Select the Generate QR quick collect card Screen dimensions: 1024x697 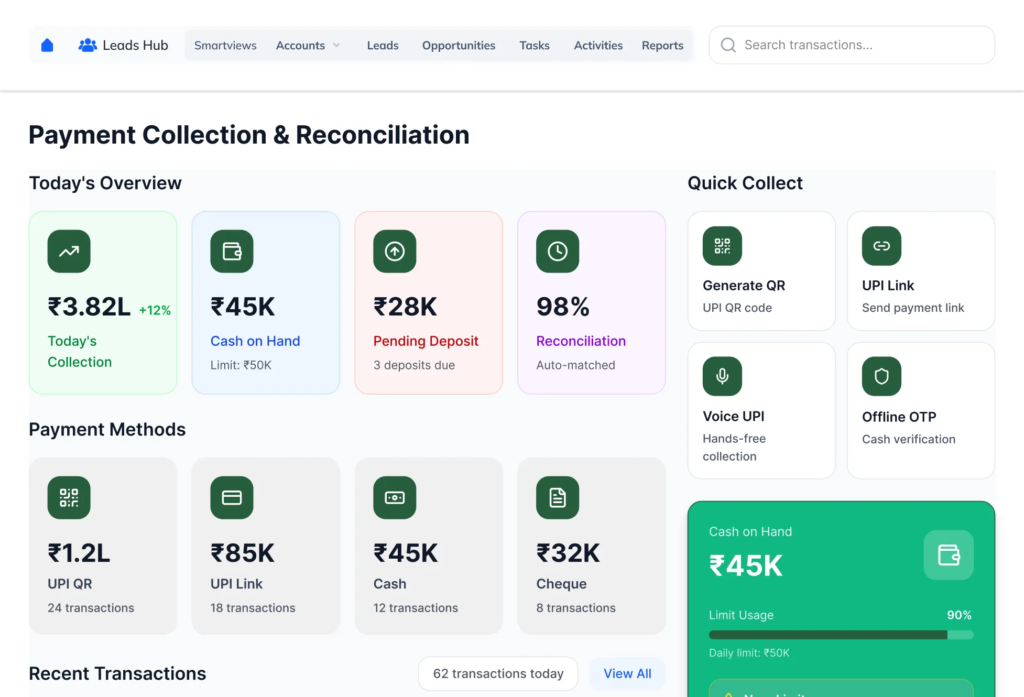(761, 270)
